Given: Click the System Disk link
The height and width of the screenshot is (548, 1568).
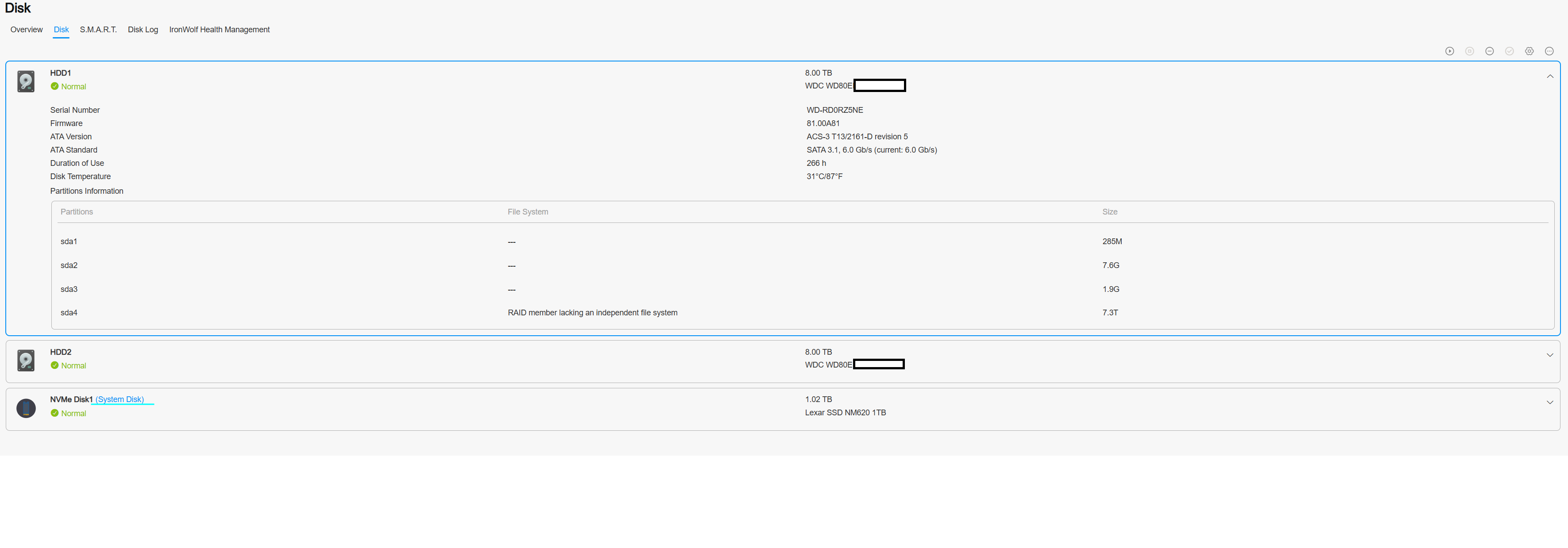Looking at the screenshot, I should tap(120, 399).
